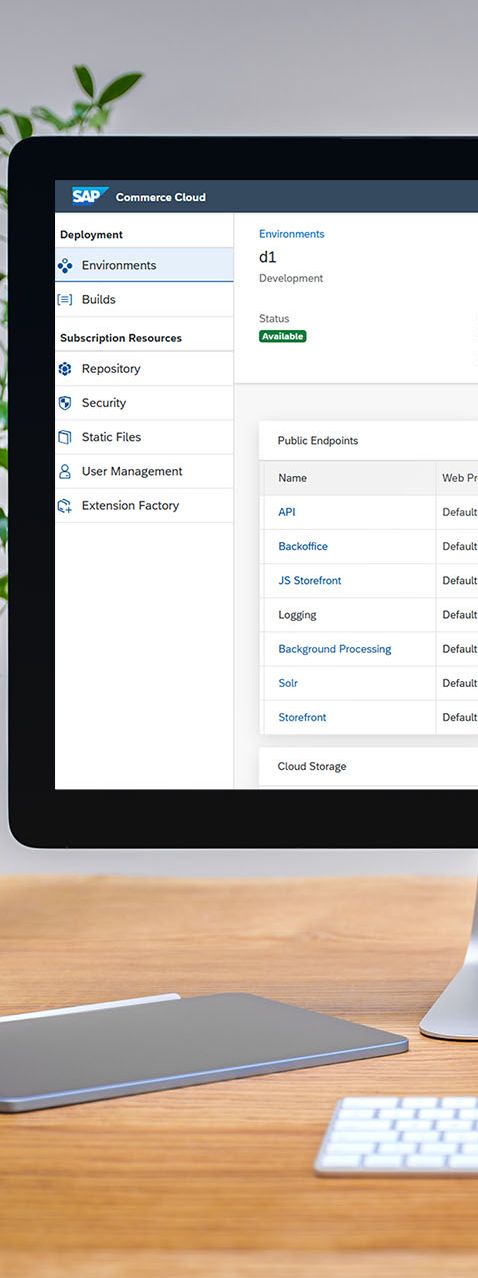Screen dimensions: 478x1278
Task: Open the JS Storefront endpoint
Action: tap(310, 580)
